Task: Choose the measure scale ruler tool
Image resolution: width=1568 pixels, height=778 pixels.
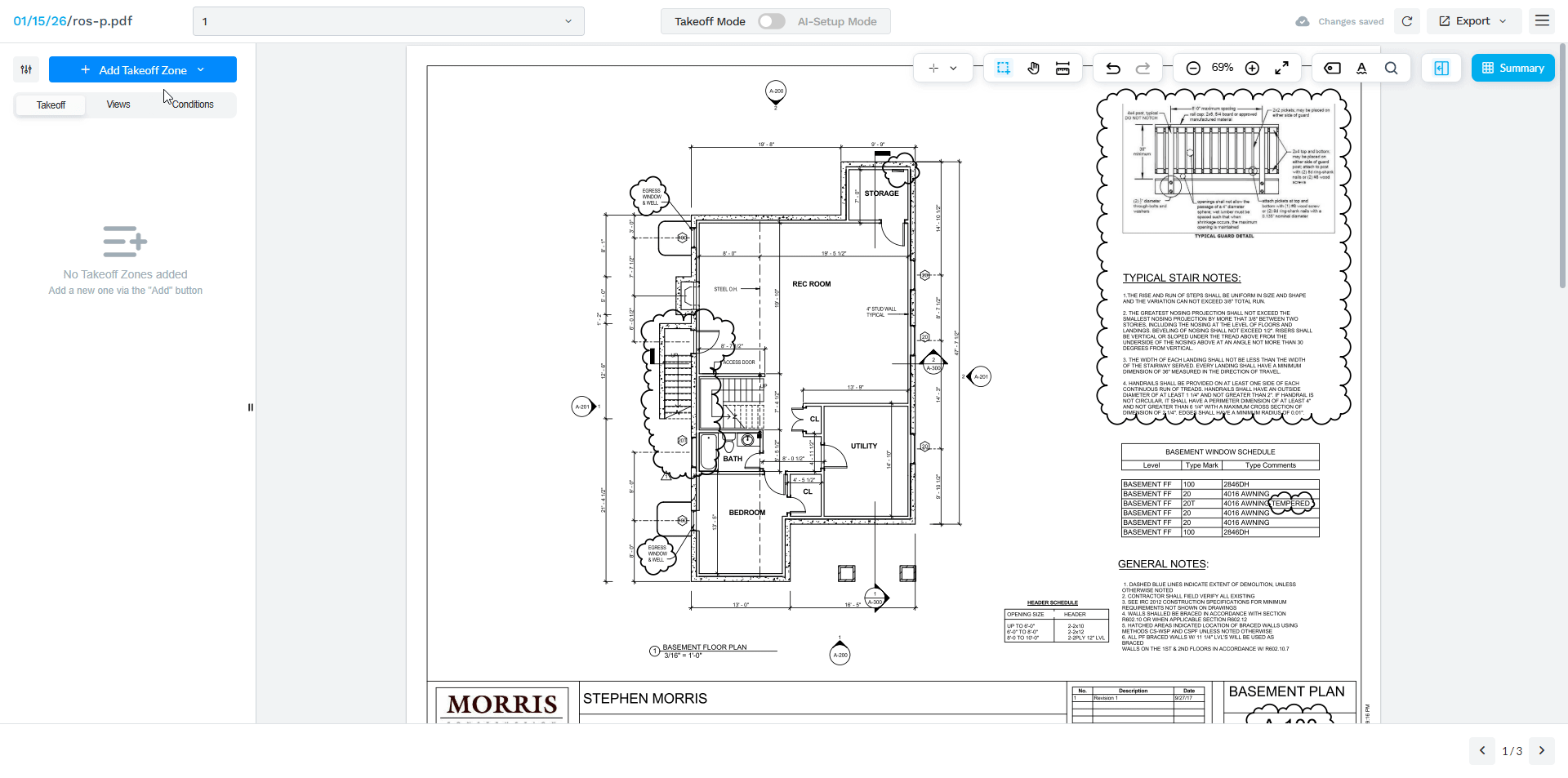Action: coord(1062,69)
